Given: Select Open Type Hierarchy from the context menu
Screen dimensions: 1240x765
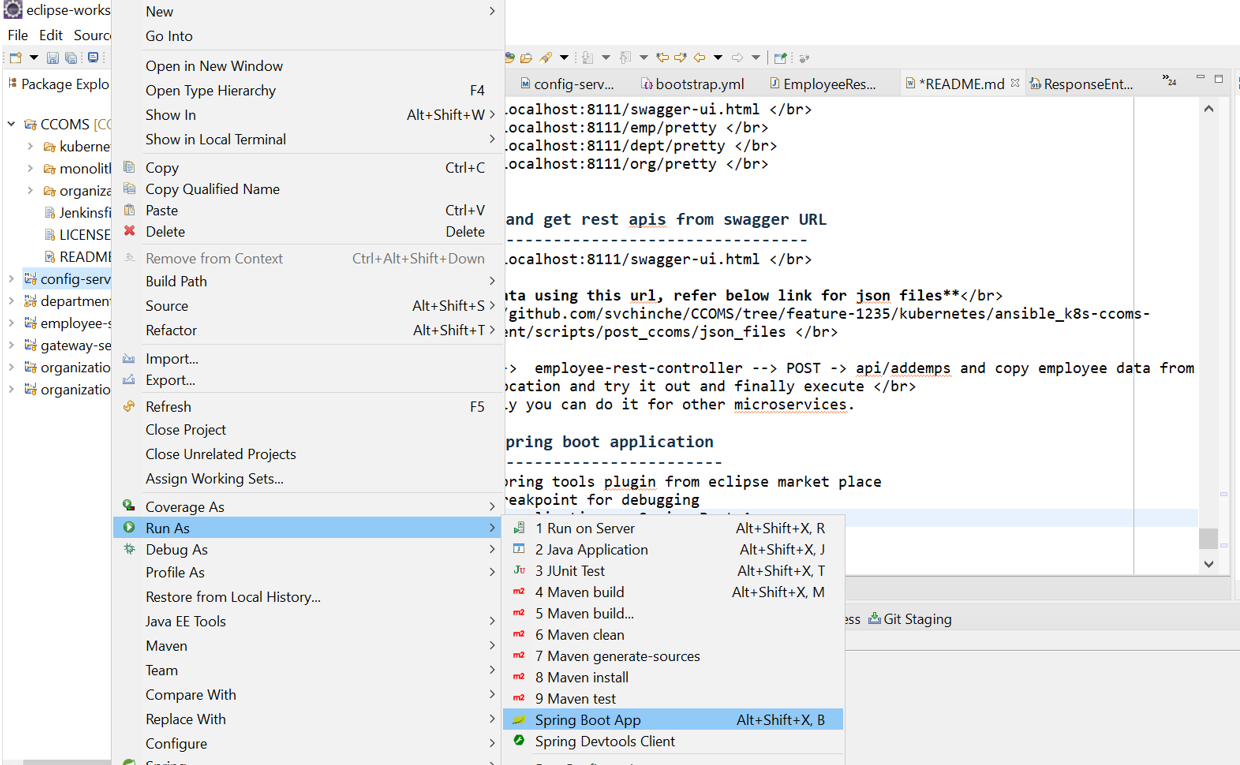Looking at the screenshot, I should [x=309, y=90].
